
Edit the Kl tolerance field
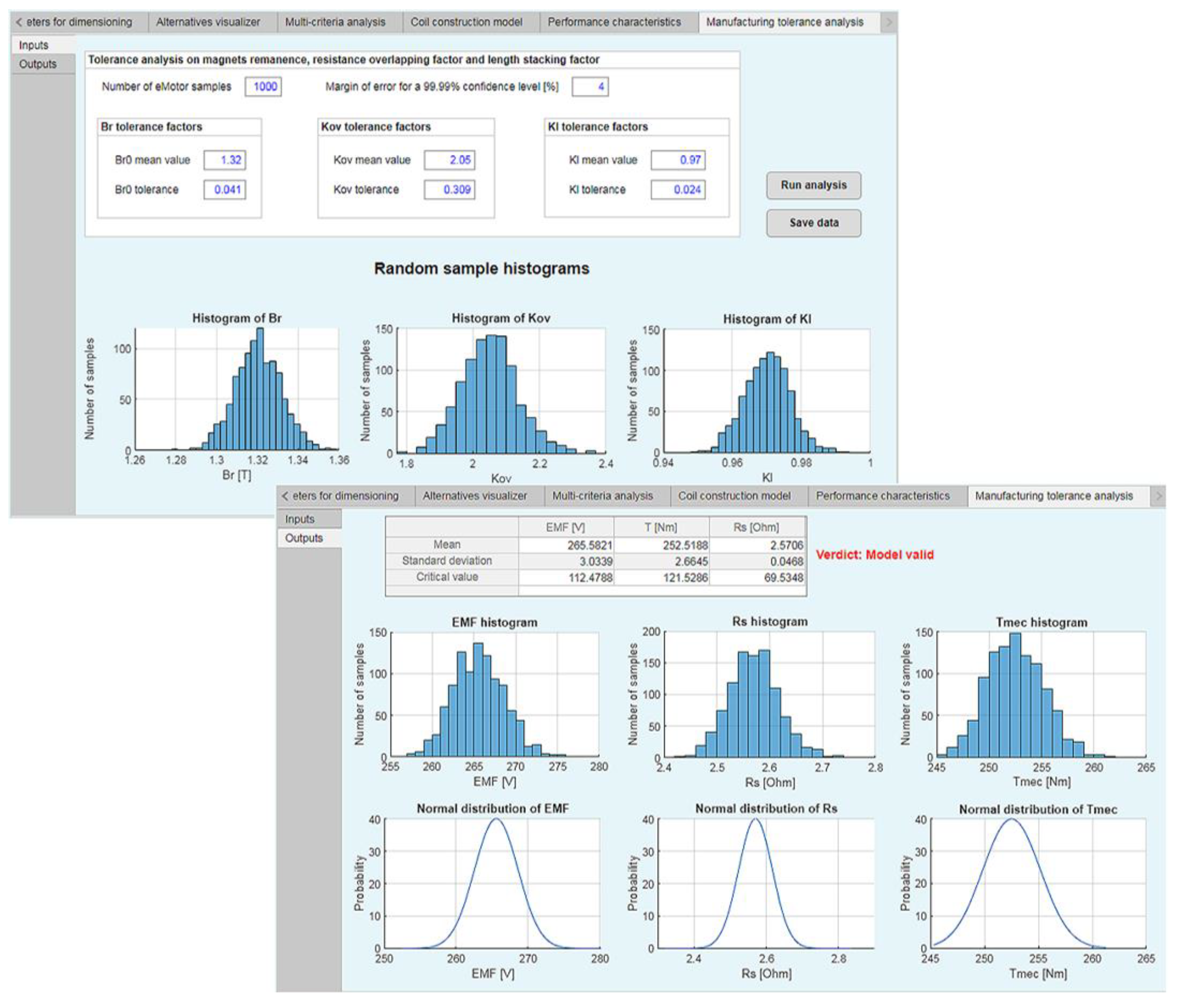678,190
